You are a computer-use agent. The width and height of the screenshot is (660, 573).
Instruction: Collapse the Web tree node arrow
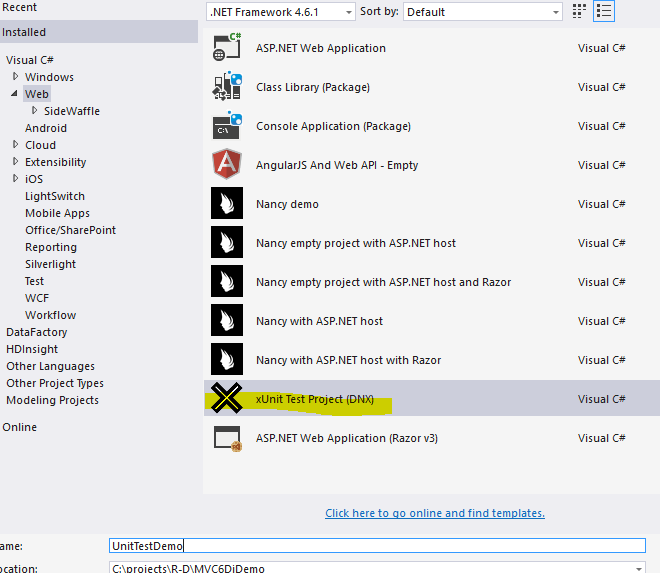[x=14, y=93]
